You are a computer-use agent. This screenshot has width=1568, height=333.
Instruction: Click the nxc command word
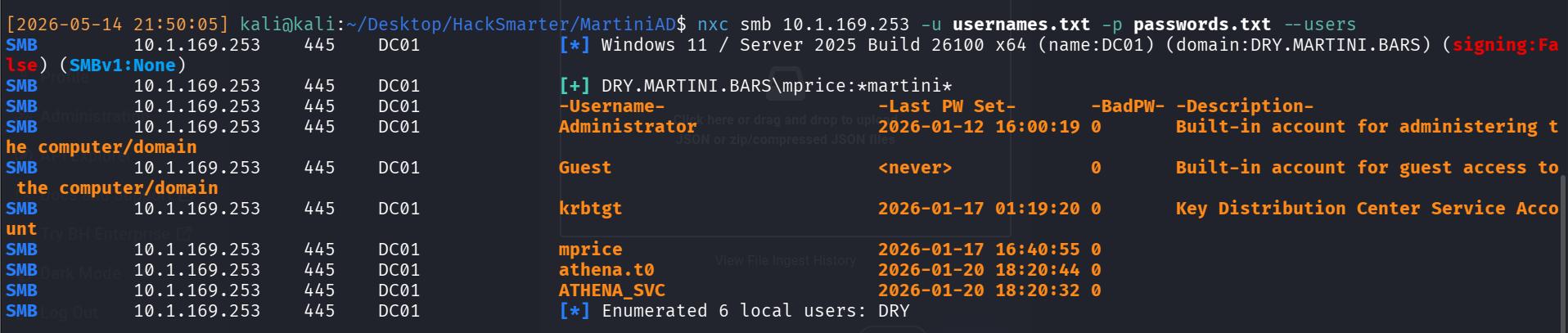[x=713, y=25]
